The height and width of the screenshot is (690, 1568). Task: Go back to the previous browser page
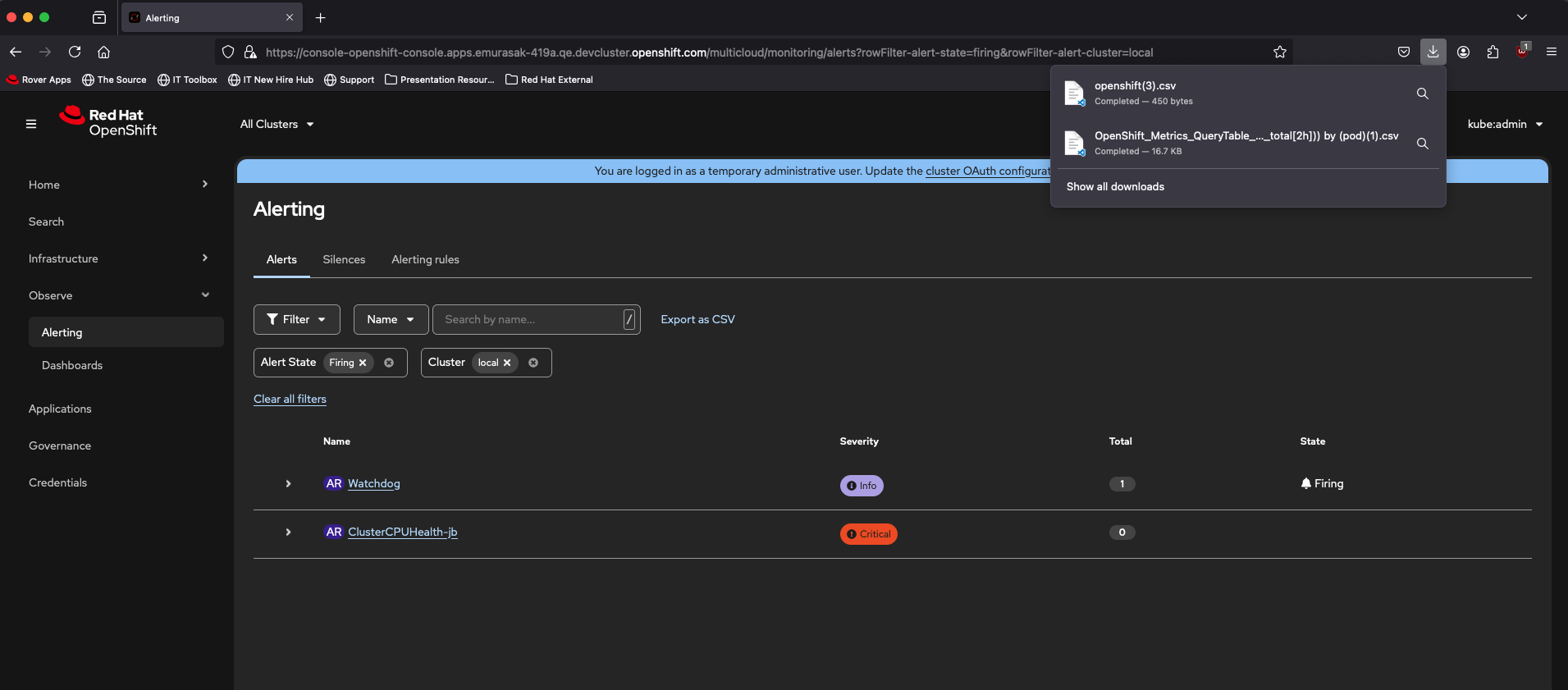16,52
